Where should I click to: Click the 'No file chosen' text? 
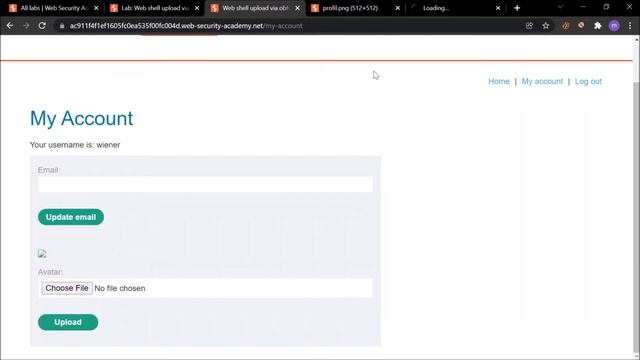tap(120, 288)
